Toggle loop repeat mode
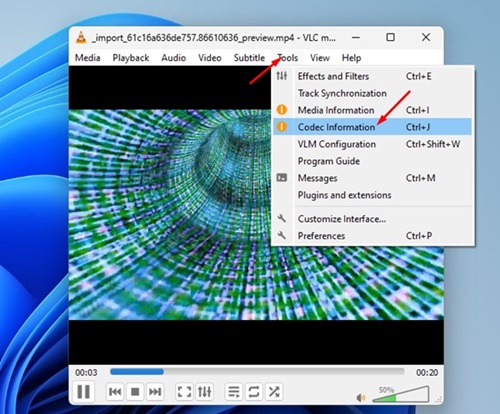Screen dimensions: 500x414 point(254,392)
